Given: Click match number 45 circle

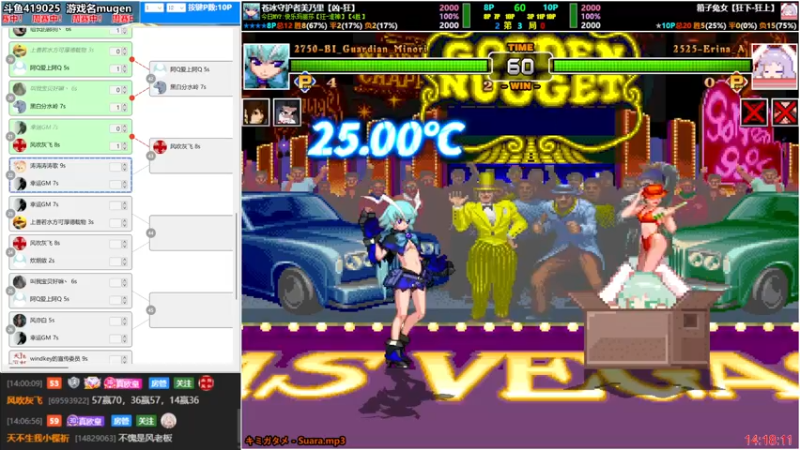Looking at the screenshot, I should tap(151, 310).
